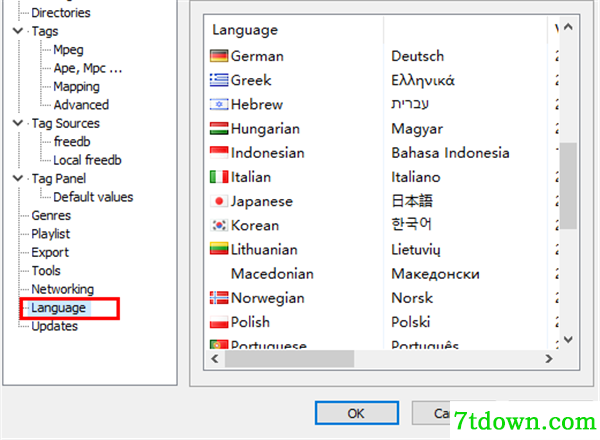Open the Networking settings page
The height and width of the screenshot is (440, 600).
pos(62,289)
